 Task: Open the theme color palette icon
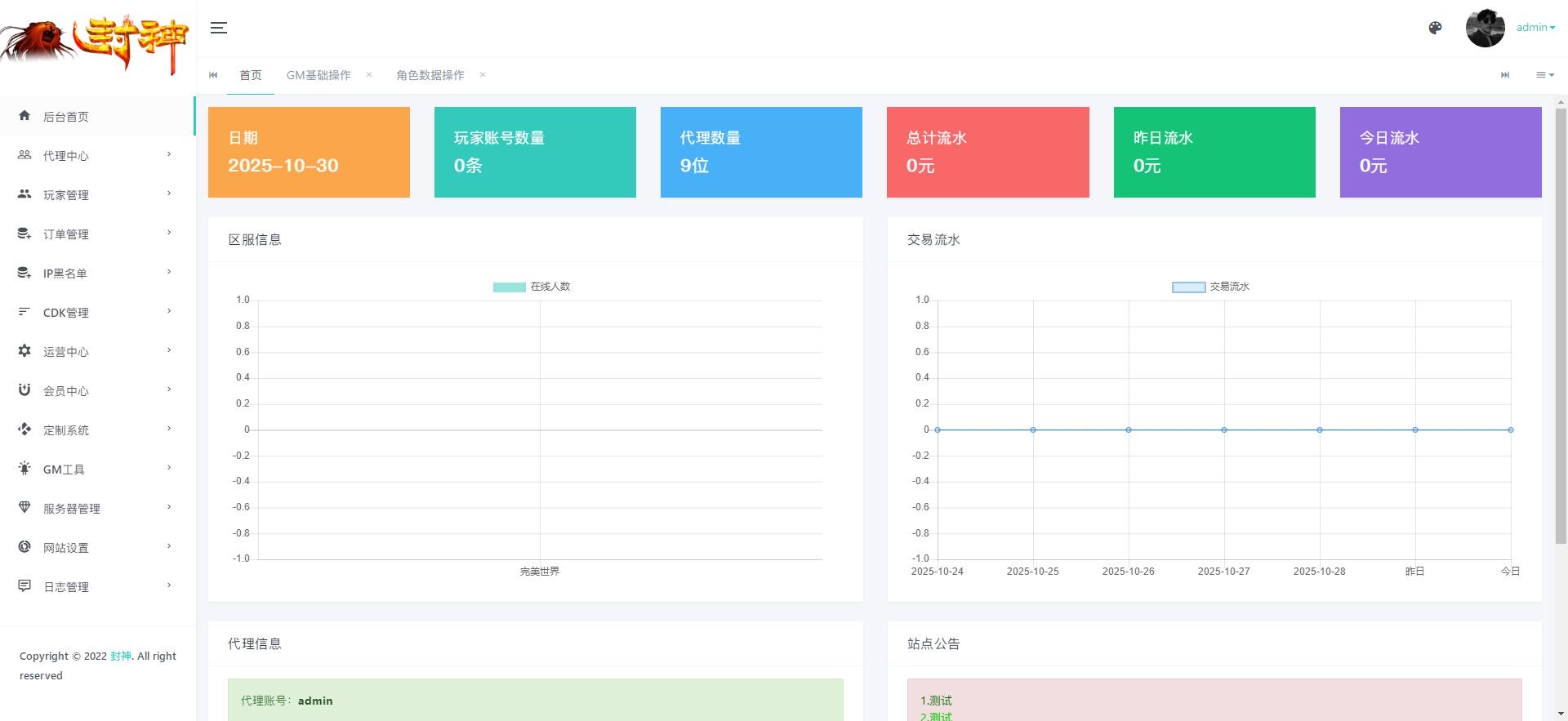1435,28
